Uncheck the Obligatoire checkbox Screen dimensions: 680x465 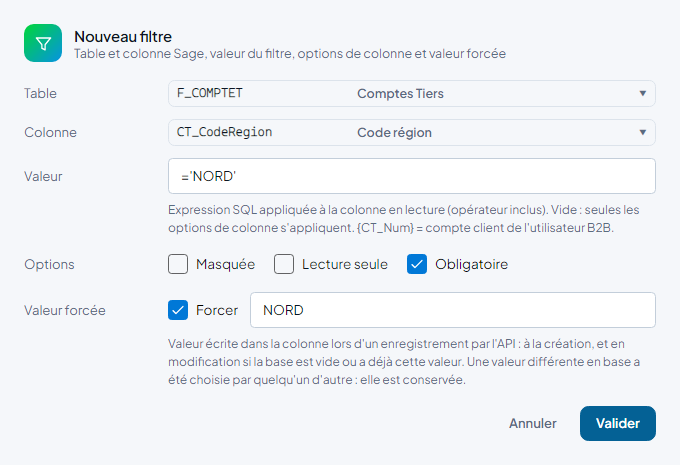[417, 264]
